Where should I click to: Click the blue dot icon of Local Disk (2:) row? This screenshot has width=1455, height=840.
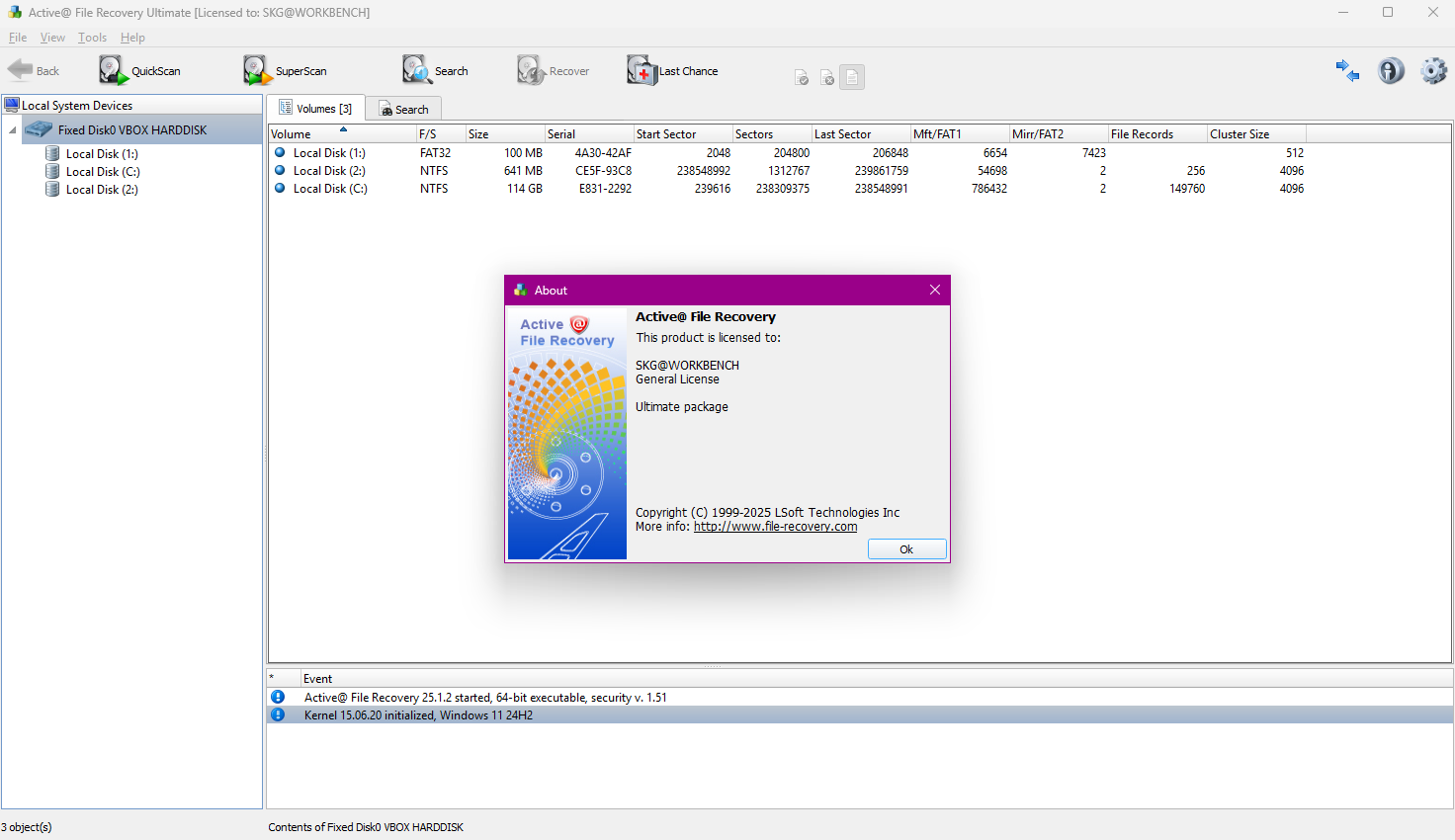point(280,171)
